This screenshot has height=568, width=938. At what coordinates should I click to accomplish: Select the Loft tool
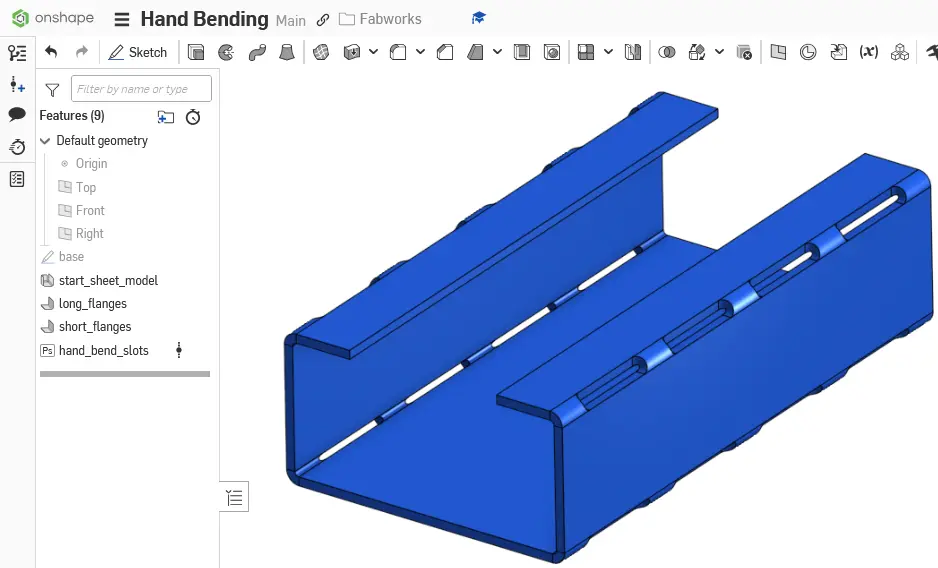click(286, 52)
